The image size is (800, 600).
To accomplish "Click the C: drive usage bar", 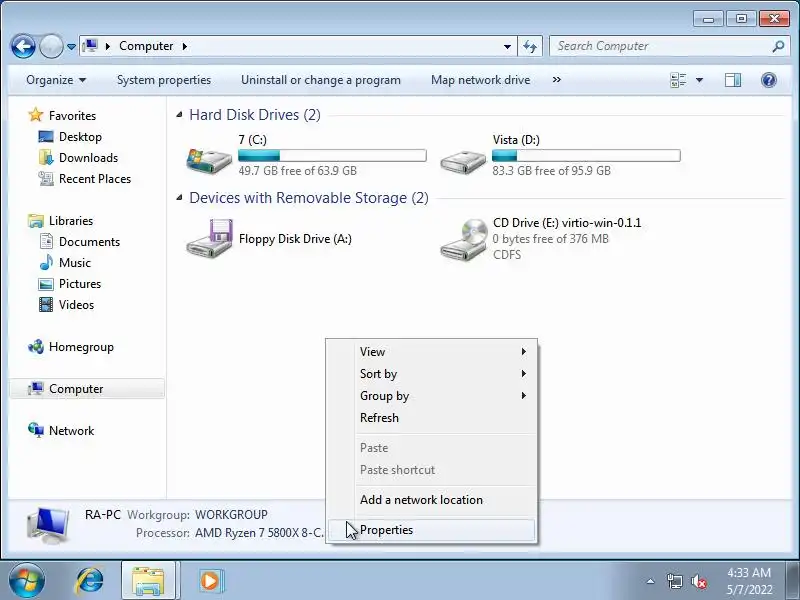I will click(332, 155).
